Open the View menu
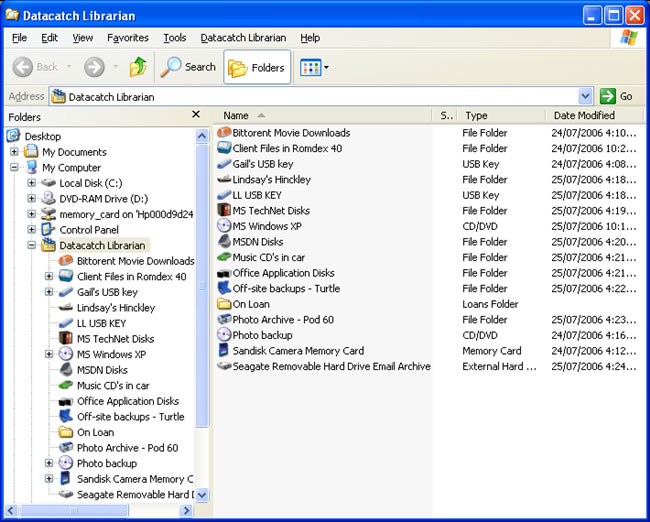Screen dimensions: 650x522 [82, 38]
